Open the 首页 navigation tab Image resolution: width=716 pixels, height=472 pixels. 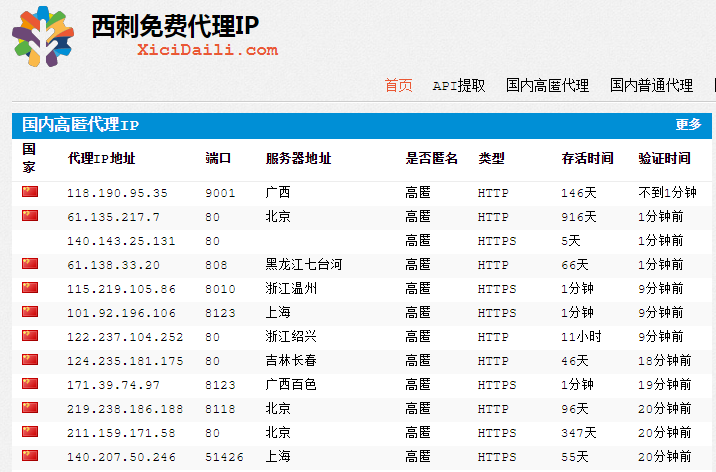(x=398, y=85)
